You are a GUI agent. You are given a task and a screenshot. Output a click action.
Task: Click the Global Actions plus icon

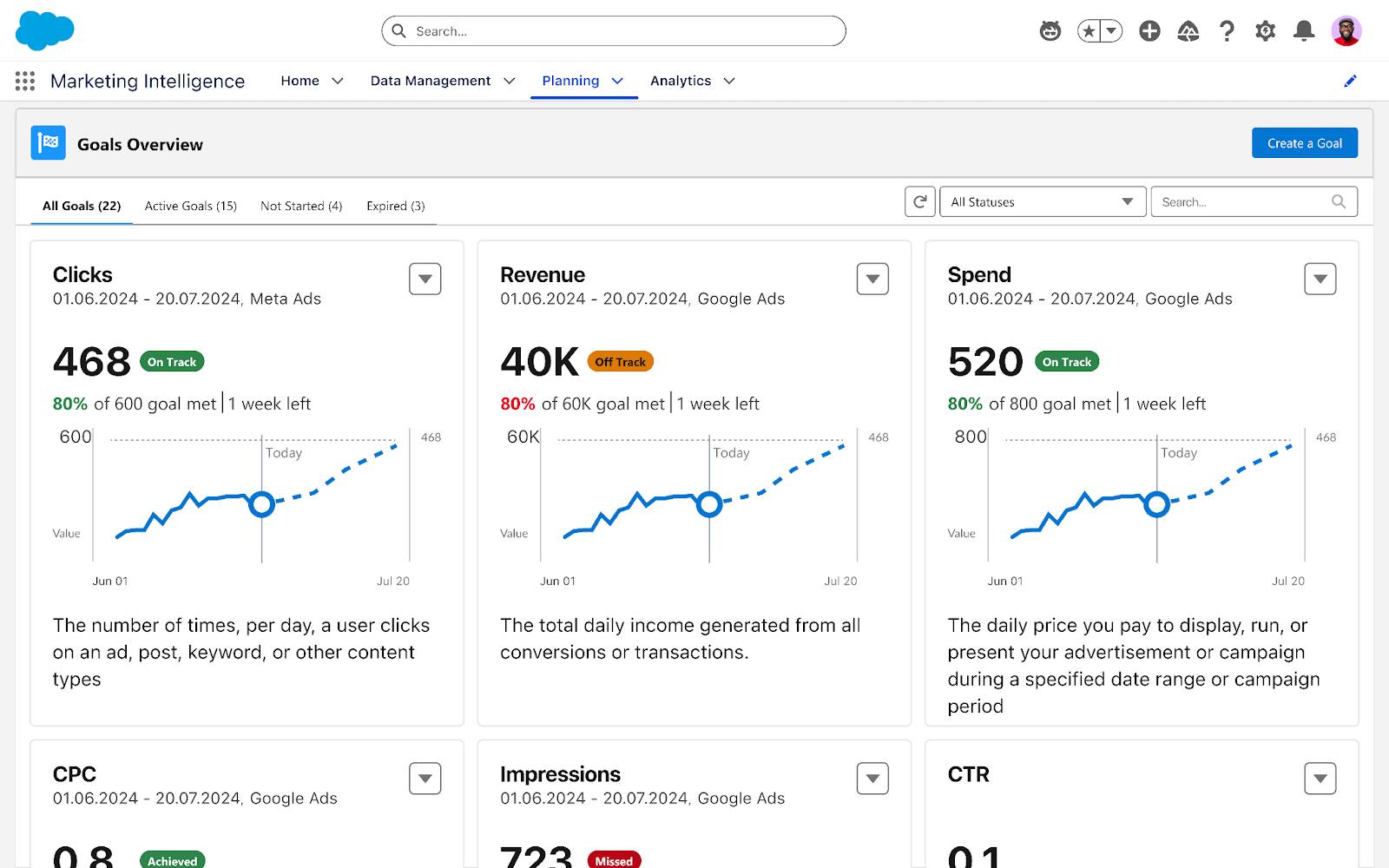pyautogui.click(x=1149, y=31)
